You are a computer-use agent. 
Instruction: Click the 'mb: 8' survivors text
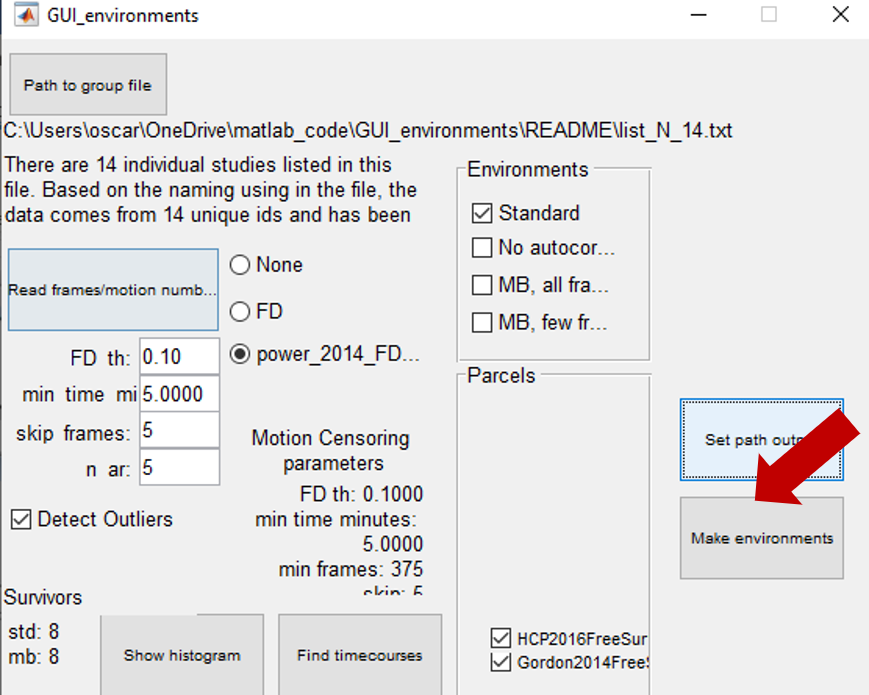[x=33, y=657]
